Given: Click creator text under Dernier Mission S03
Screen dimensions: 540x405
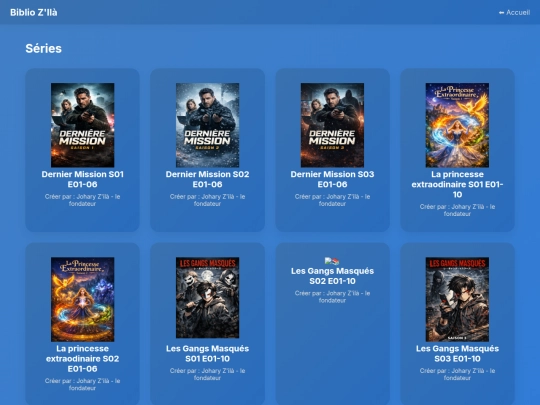Looking at the screenshot, I should pos(332,200).
